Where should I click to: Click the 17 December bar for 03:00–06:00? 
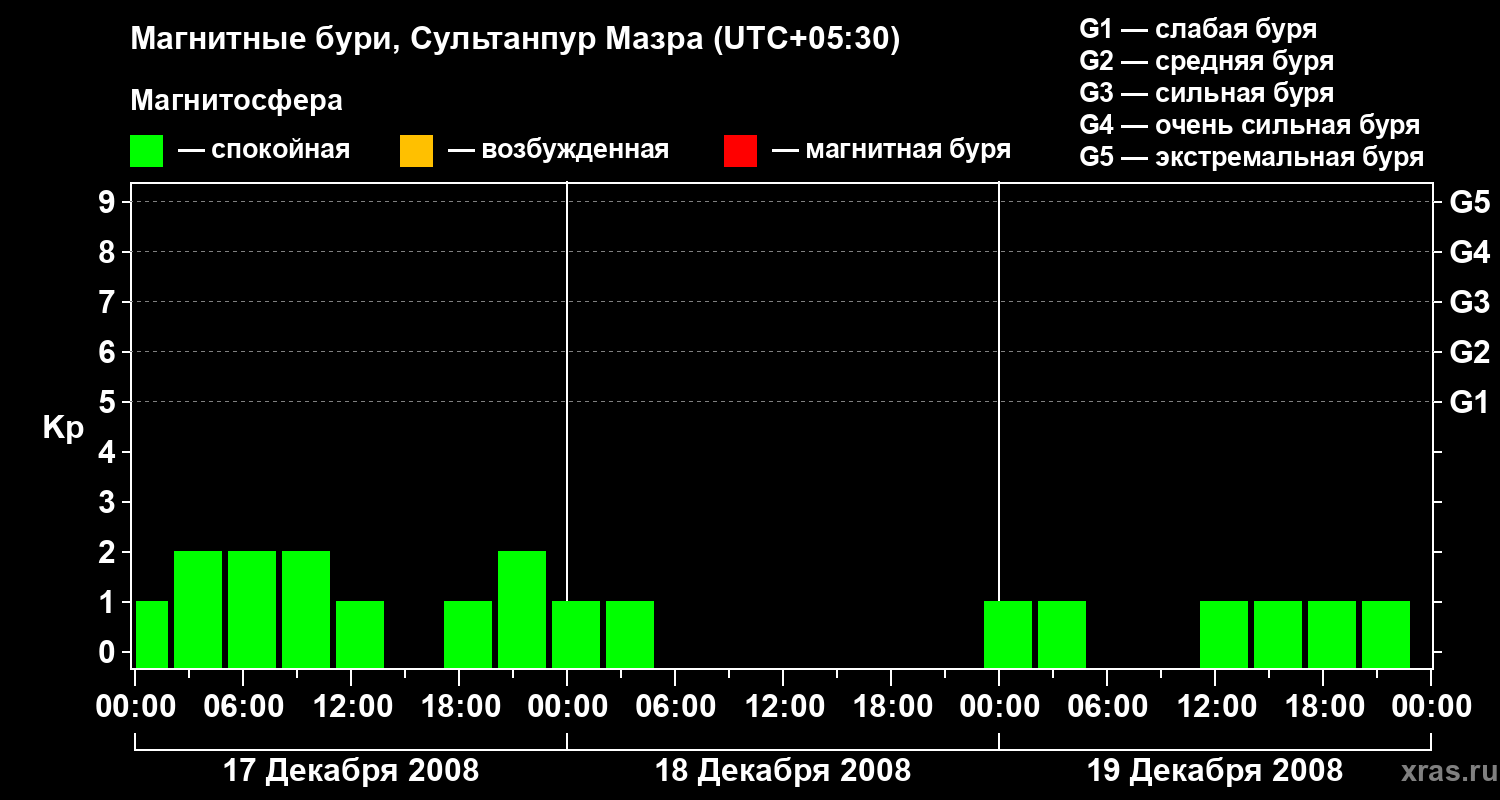[198, 609]
